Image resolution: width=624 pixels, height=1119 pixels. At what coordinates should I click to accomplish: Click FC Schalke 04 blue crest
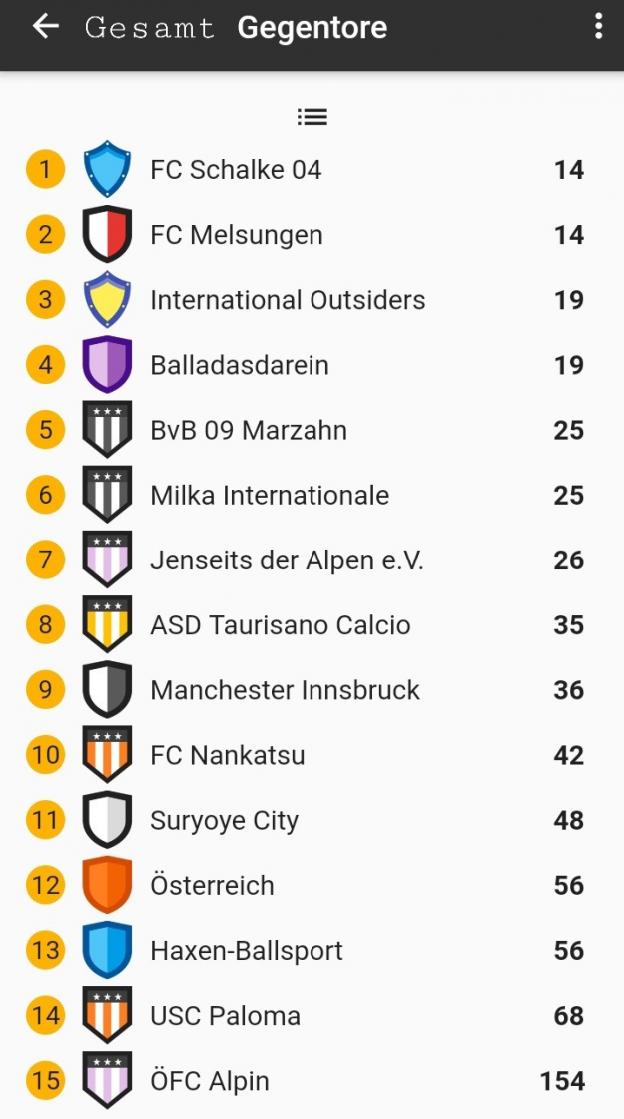[x=107, y=169]
